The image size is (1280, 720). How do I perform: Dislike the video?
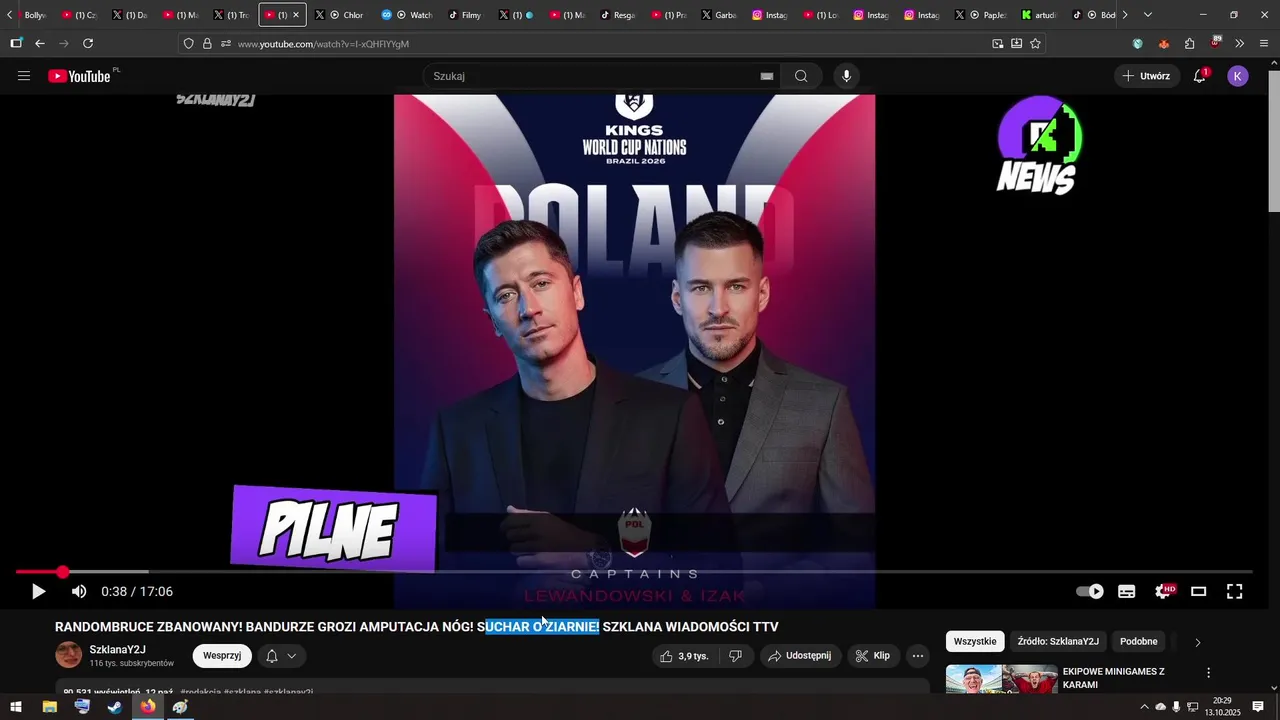[x=735, y=656]
